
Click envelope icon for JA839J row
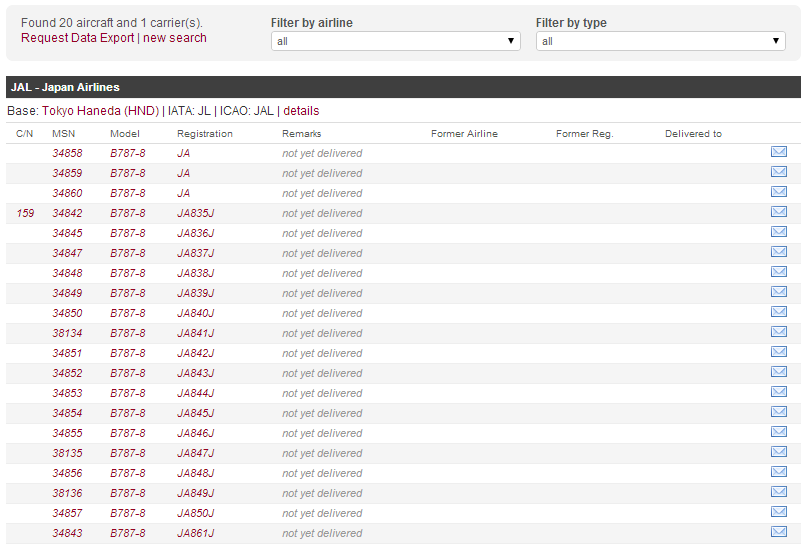(778, 292)
